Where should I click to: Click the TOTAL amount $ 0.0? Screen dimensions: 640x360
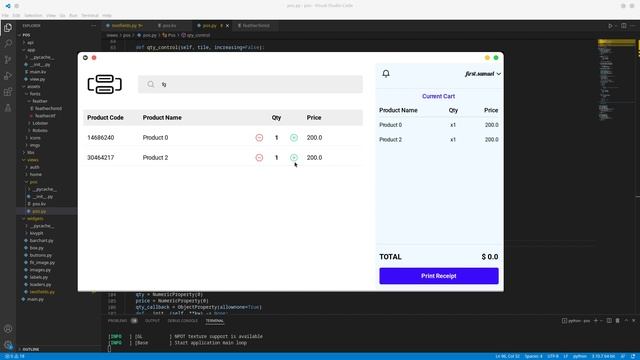click(x=490, y=257)
